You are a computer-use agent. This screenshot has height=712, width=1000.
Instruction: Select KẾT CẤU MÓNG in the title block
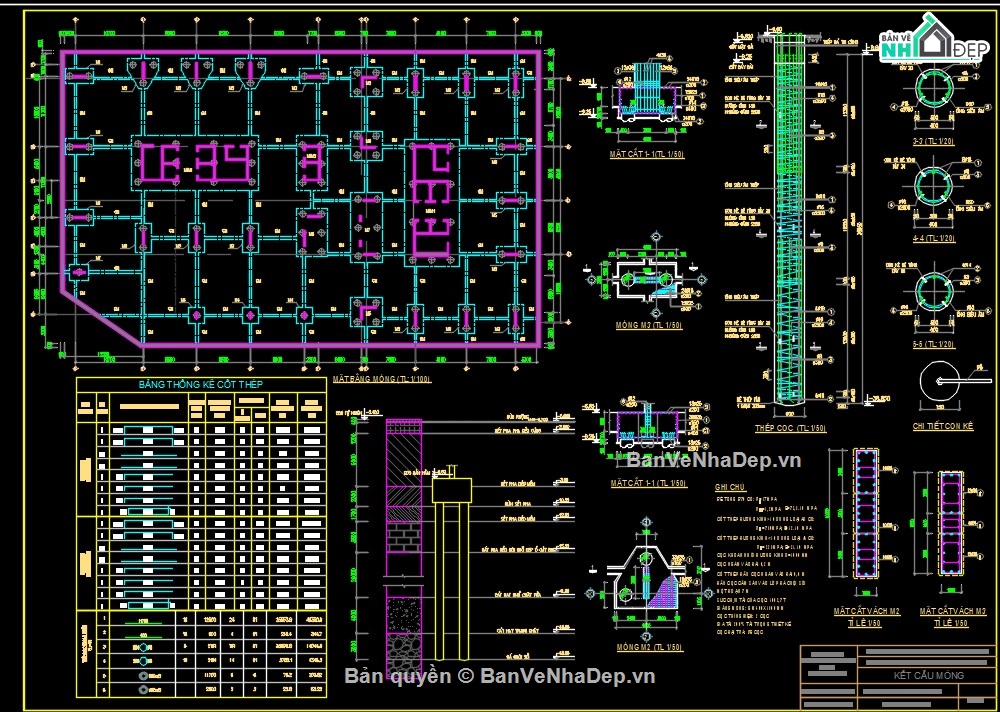928,675
